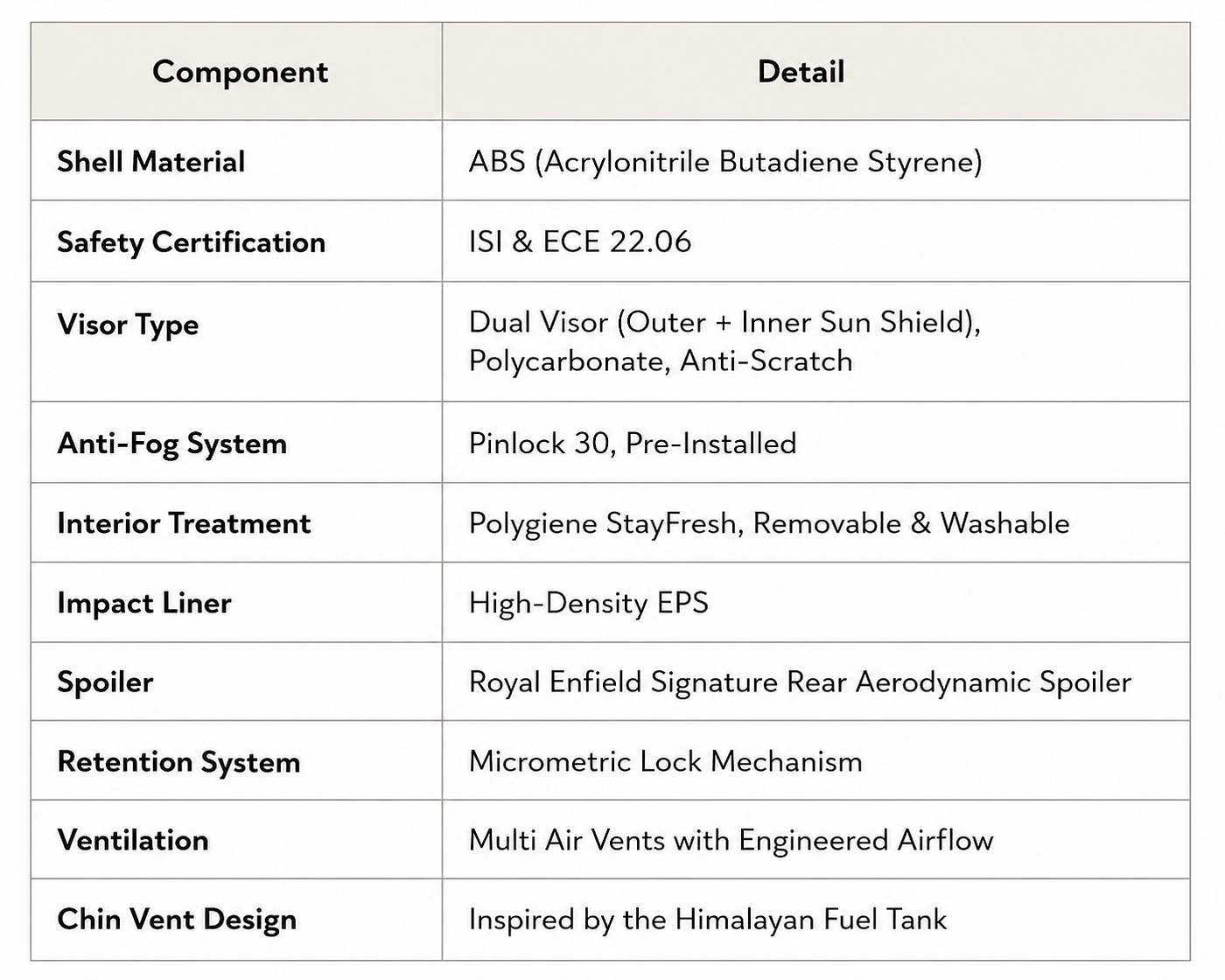Select the Impact Liner label

(x=144, y=603)
